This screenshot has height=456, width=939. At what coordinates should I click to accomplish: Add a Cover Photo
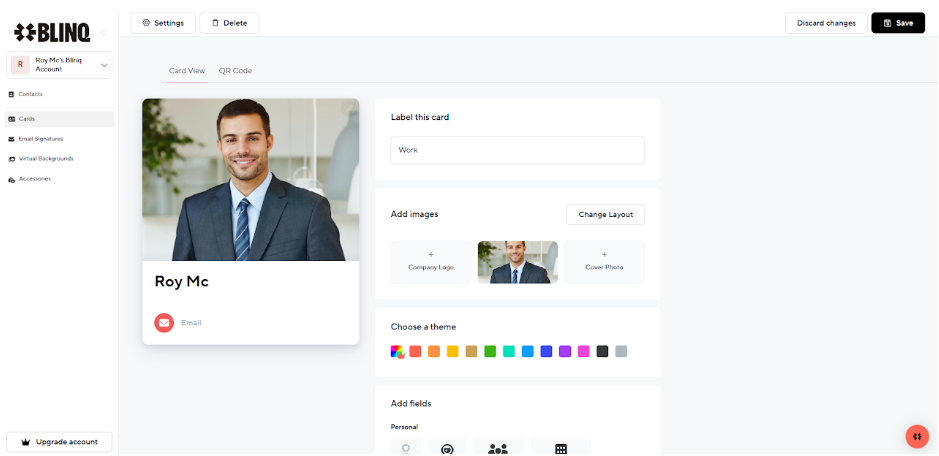[x=604, y=262]
